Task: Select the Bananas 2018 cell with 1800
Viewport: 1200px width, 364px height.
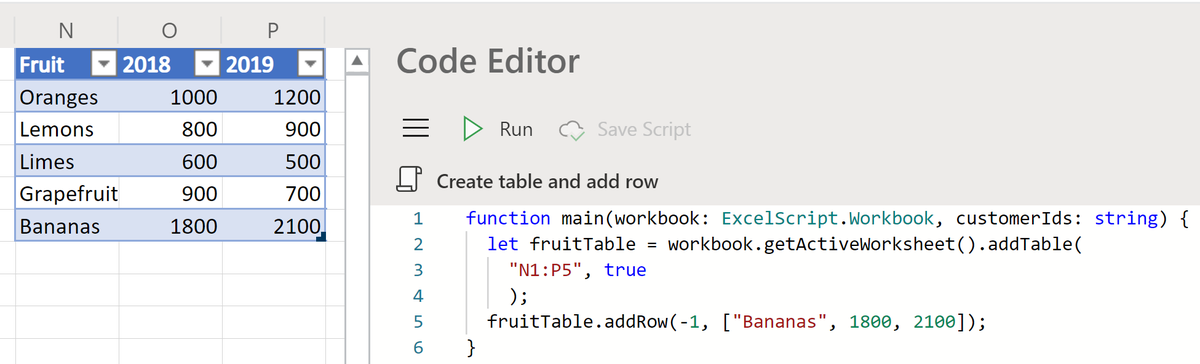Action: pyautogui.click(x=169, y=226)
